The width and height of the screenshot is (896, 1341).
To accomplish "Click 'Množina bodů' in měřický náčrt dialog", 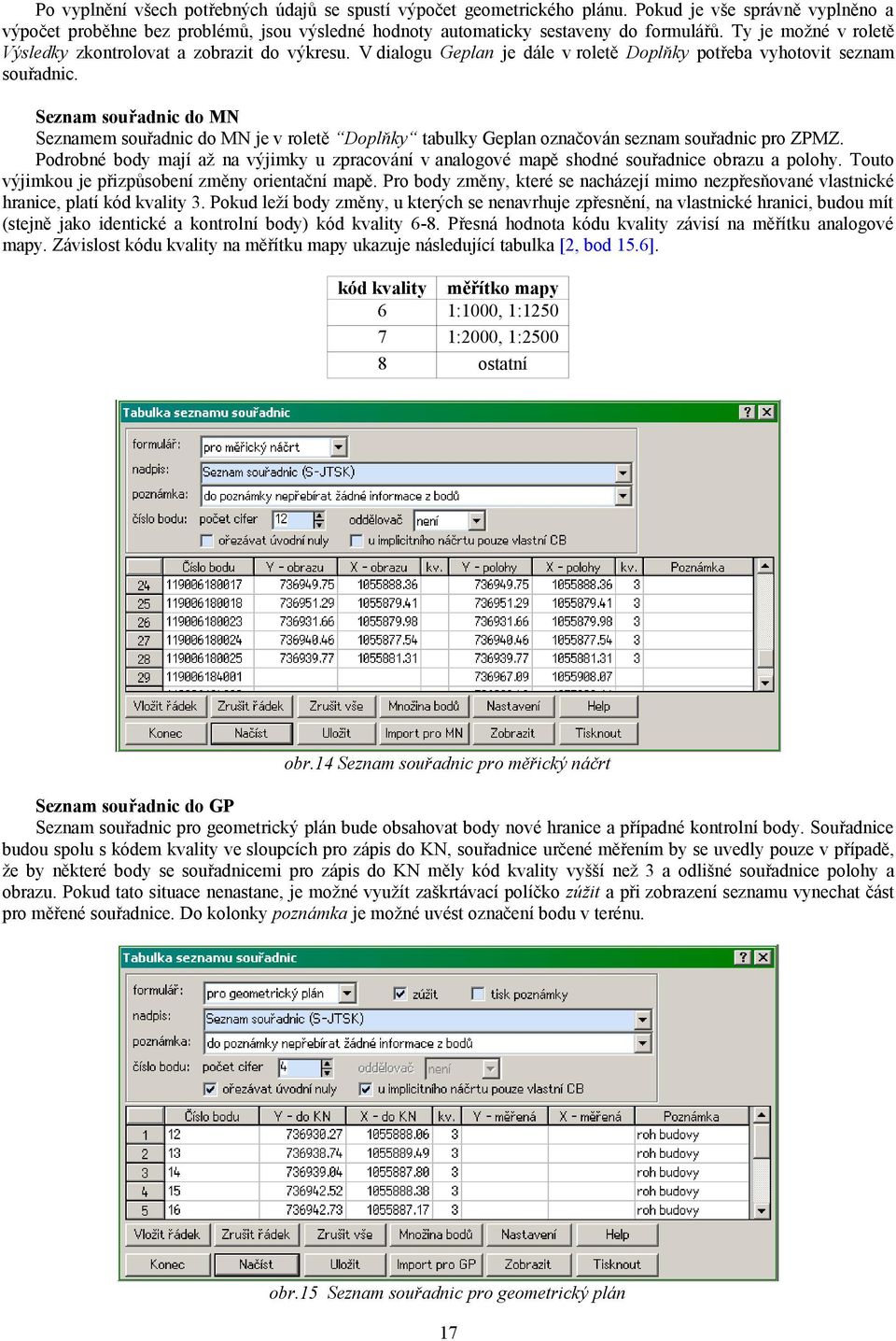I will pyautogui.click(x=424, y=706).
